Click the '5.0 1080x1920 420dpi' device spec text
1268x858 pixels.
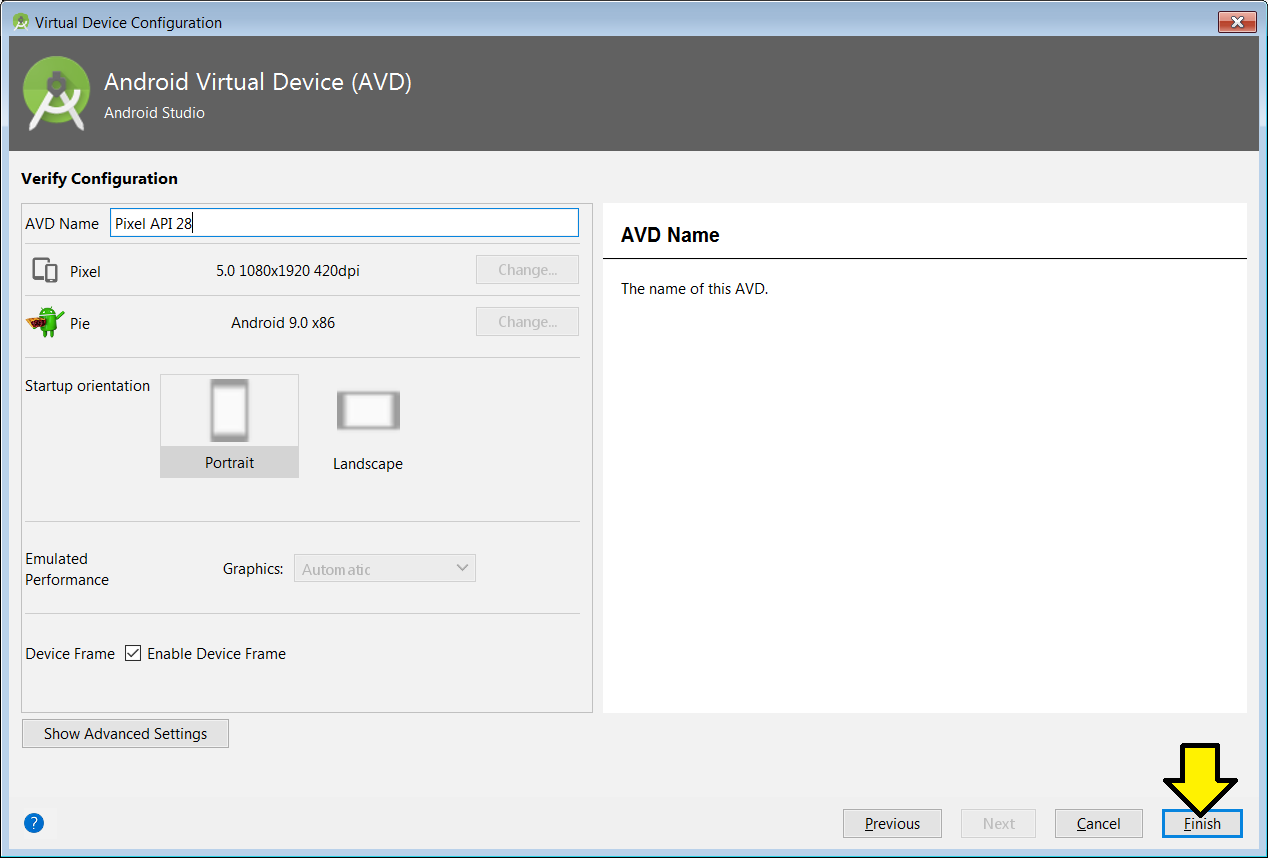pyautogui.click(x=288, y=271)
